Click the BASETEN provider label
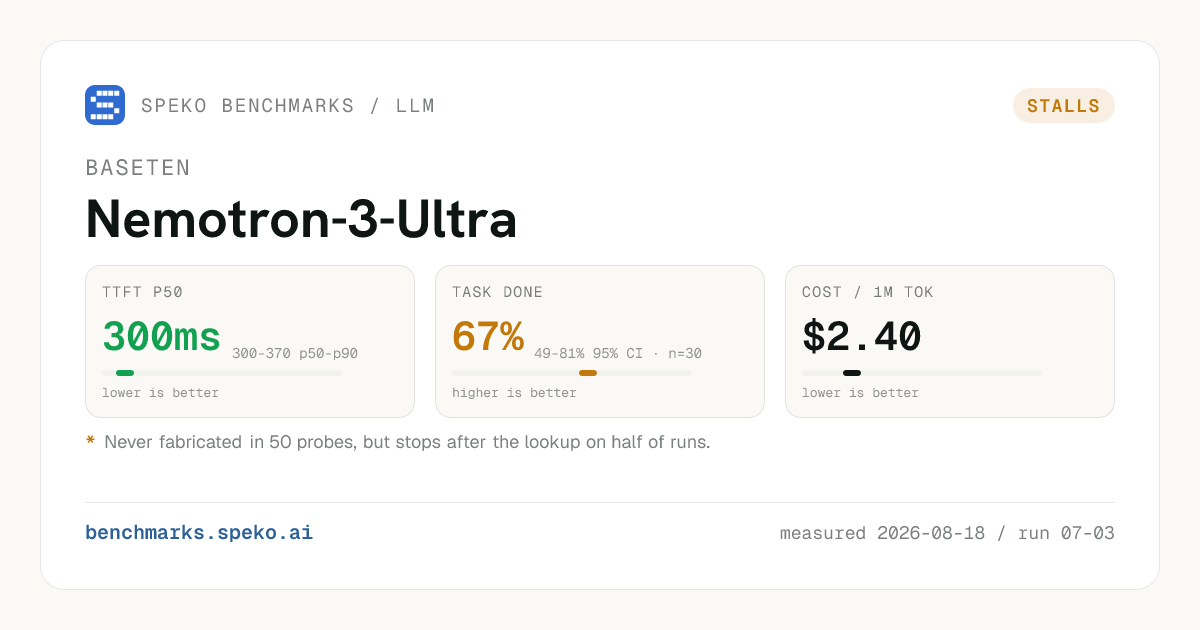The image size is (1200, 630). 138,168
